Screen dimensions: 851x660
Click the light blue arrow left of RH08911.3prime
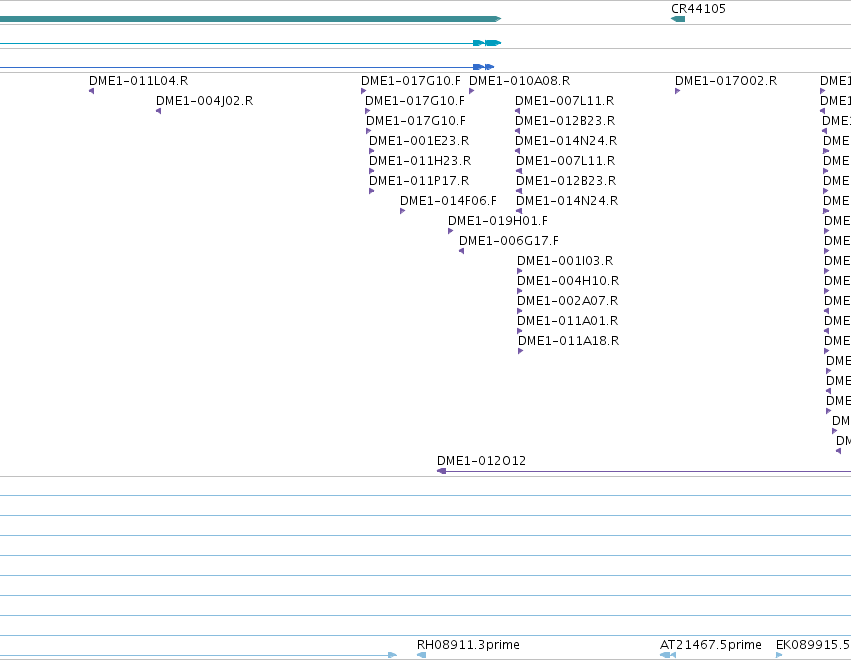(x=393, y=655)
